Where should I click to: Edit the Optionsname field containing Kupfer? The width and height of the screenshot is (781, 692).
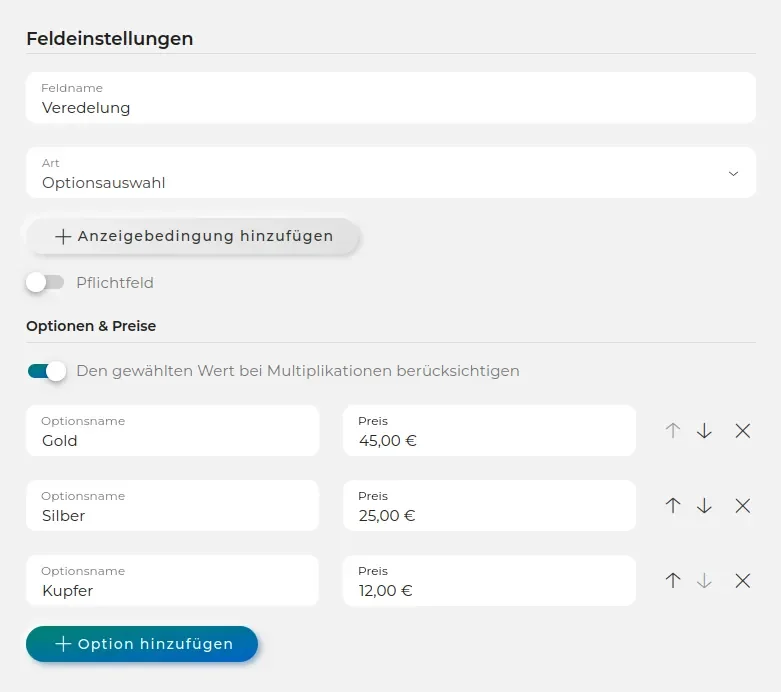click(172, 580)
